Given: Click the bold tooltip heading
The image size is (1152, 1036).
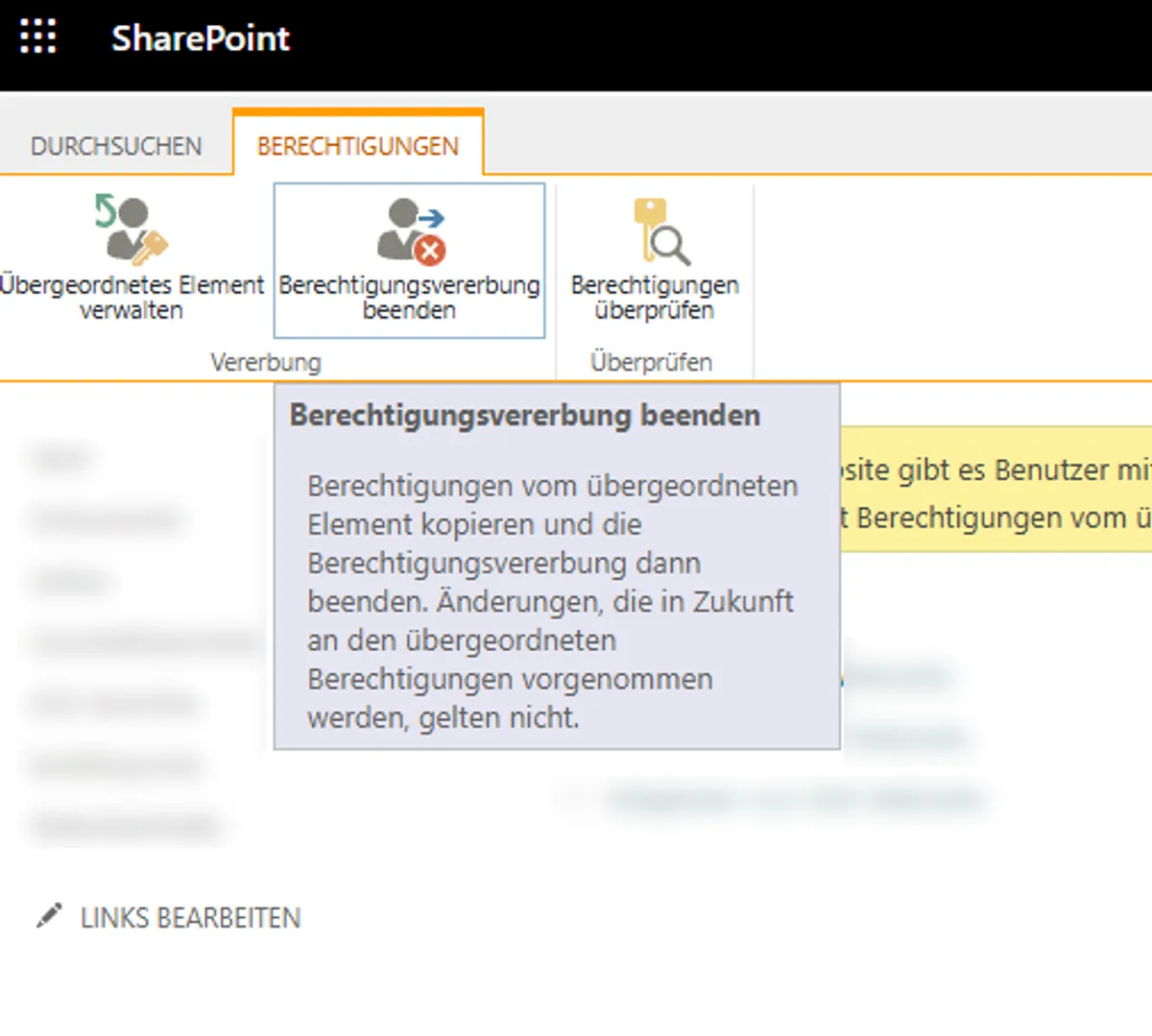Looking at the screenshot, I should click(525, 415).
